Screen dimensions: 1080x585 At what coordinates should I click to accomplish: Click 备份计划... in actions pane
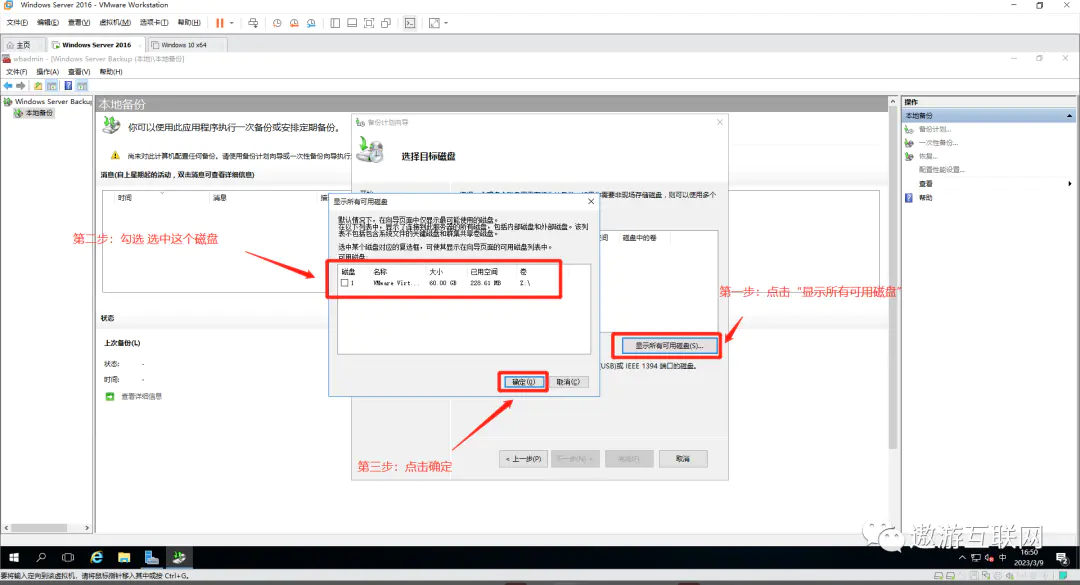(935, 130)
